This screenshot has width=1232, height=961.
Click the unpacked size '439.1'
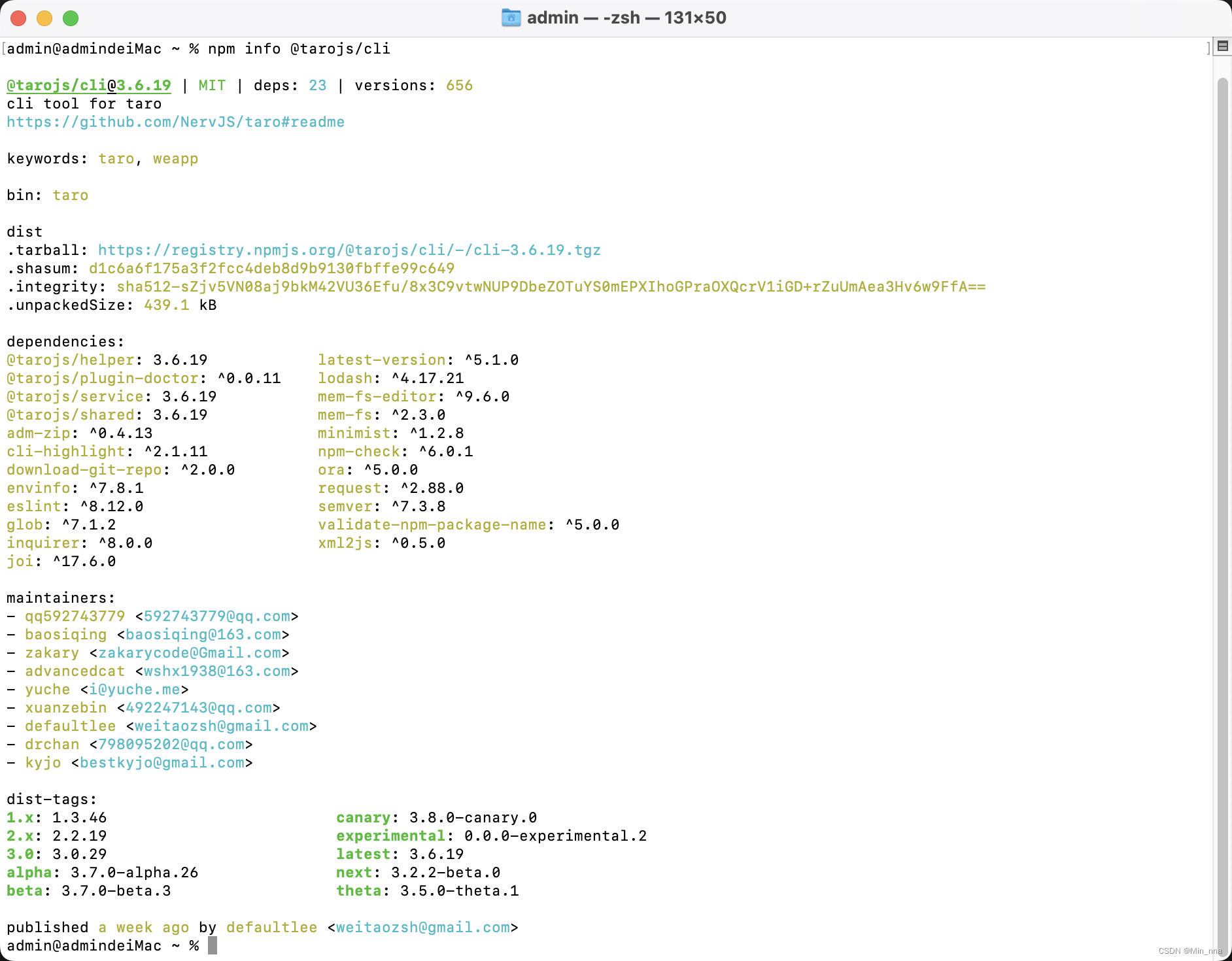pos(167,305)
